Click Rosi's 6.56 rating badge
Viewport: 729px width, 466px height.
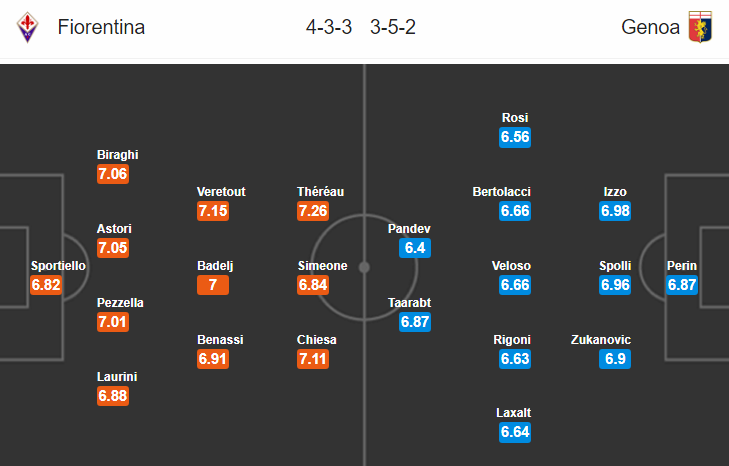(x=515, y=137)
